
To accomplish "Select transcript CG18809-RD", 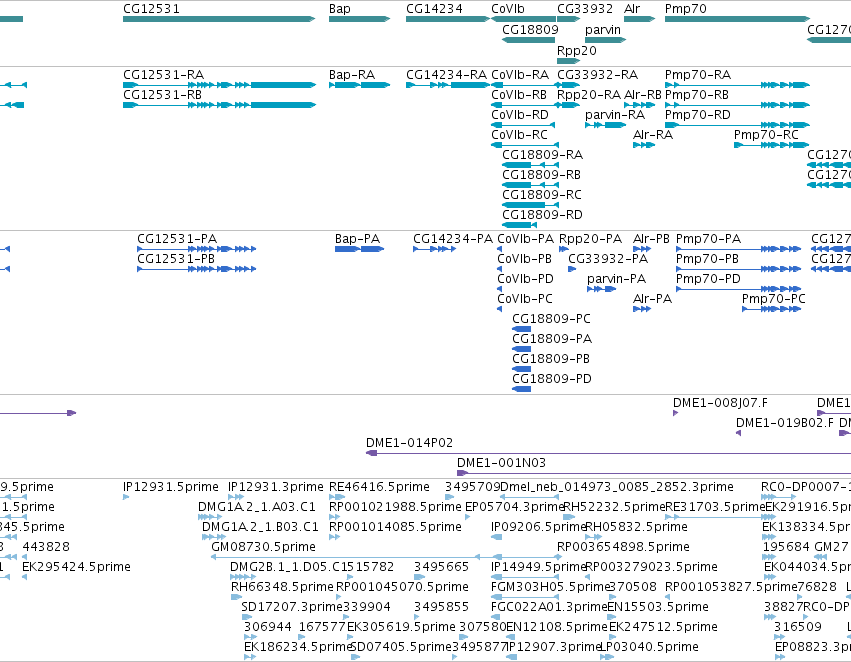I will tap(519, 225).
